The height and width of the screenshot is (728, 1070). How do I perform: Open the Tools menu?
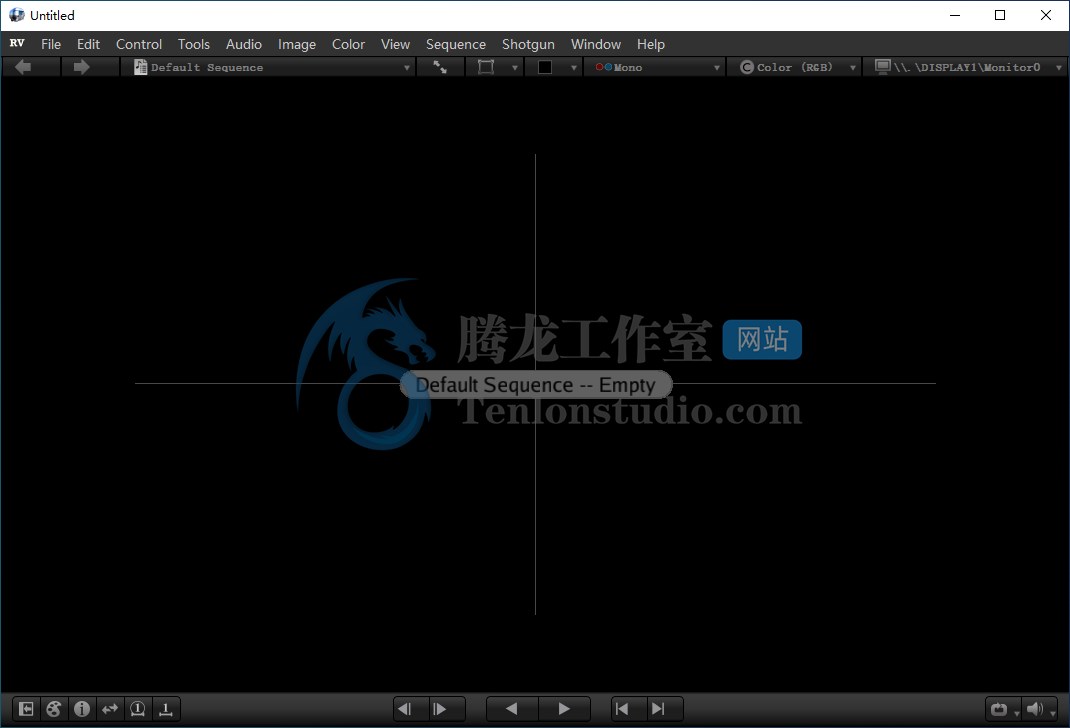(194, 44)
